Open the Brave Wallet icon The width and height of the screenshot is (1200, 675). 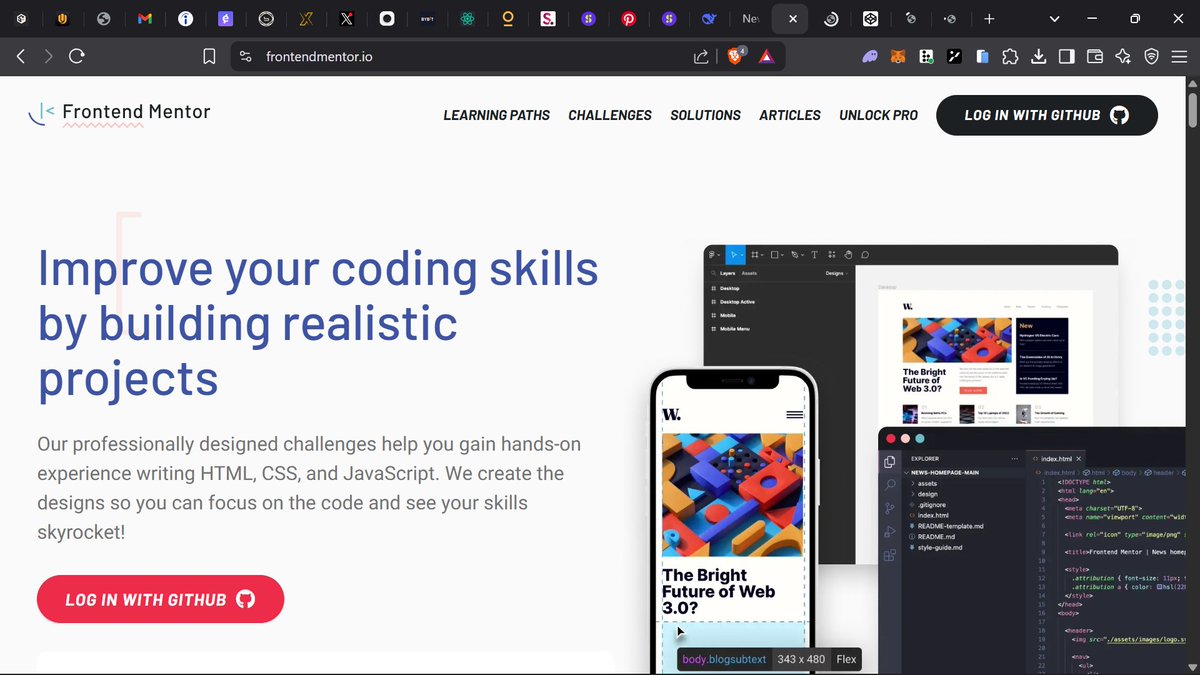pyautogui.click(x=1094, y=57)
